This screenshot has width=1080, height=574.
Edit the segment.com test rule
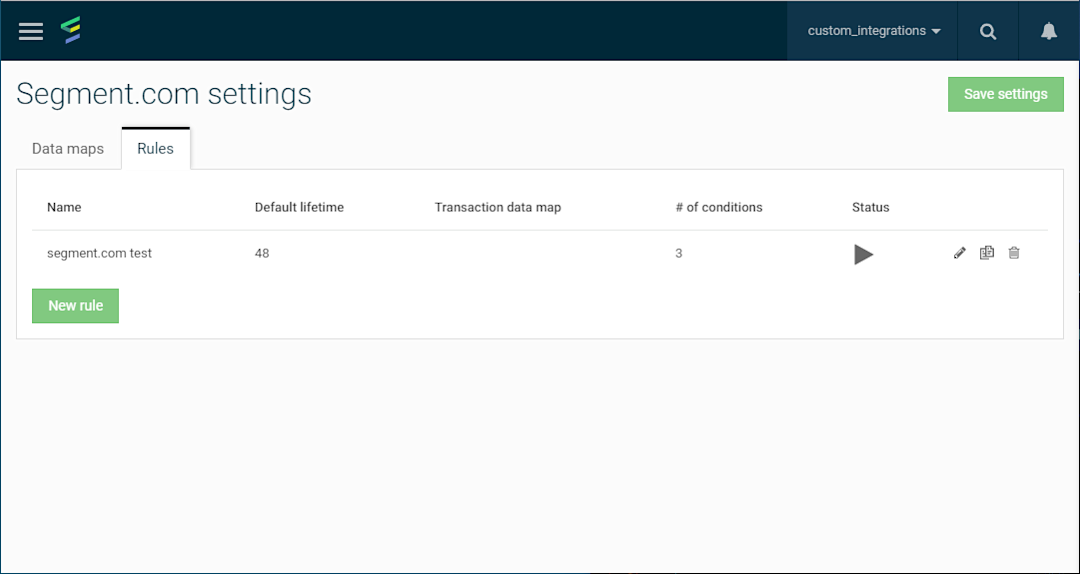[959, 253]
